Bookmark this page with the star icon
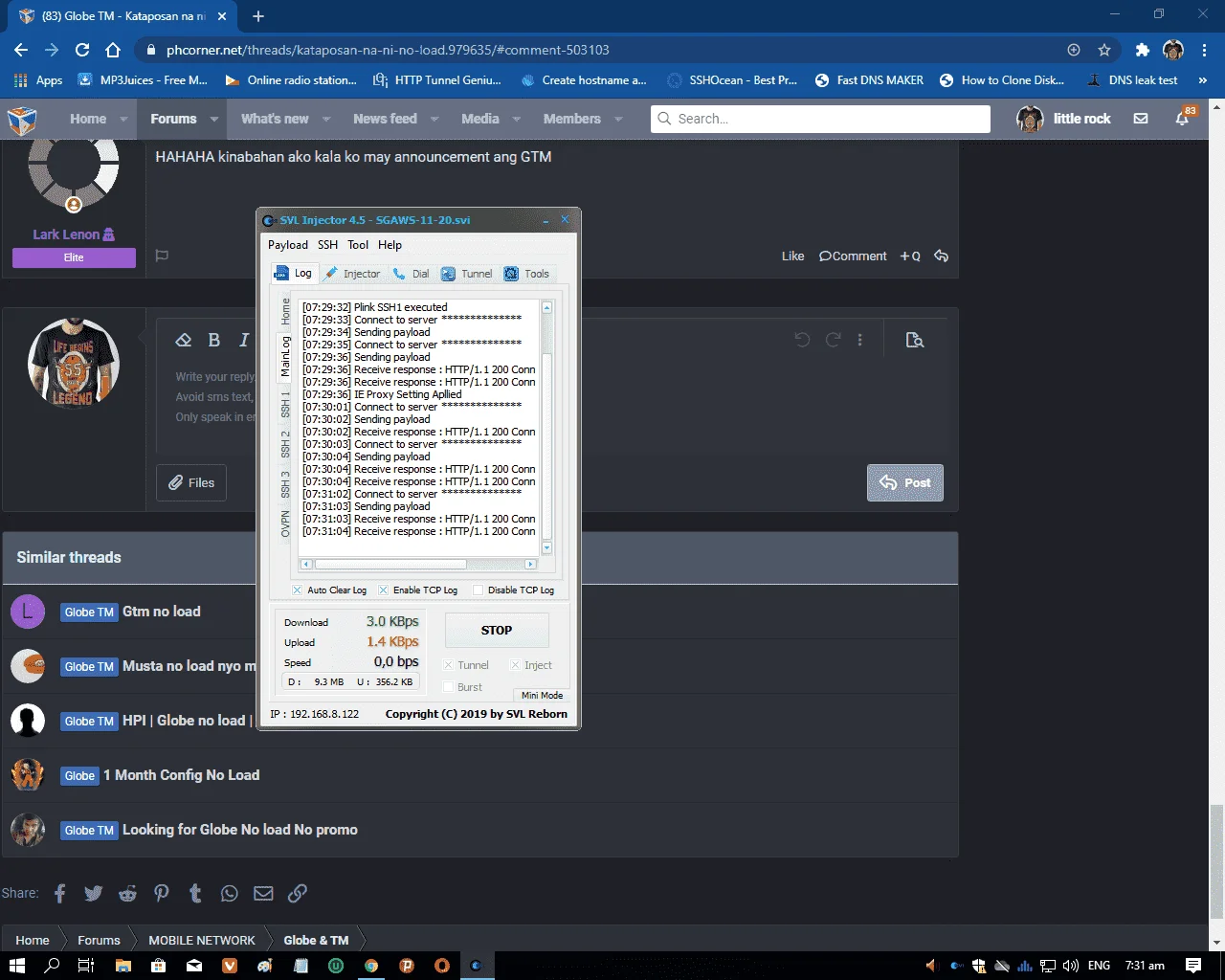Screen dimensions: 1225x980 pos(1104,50)
